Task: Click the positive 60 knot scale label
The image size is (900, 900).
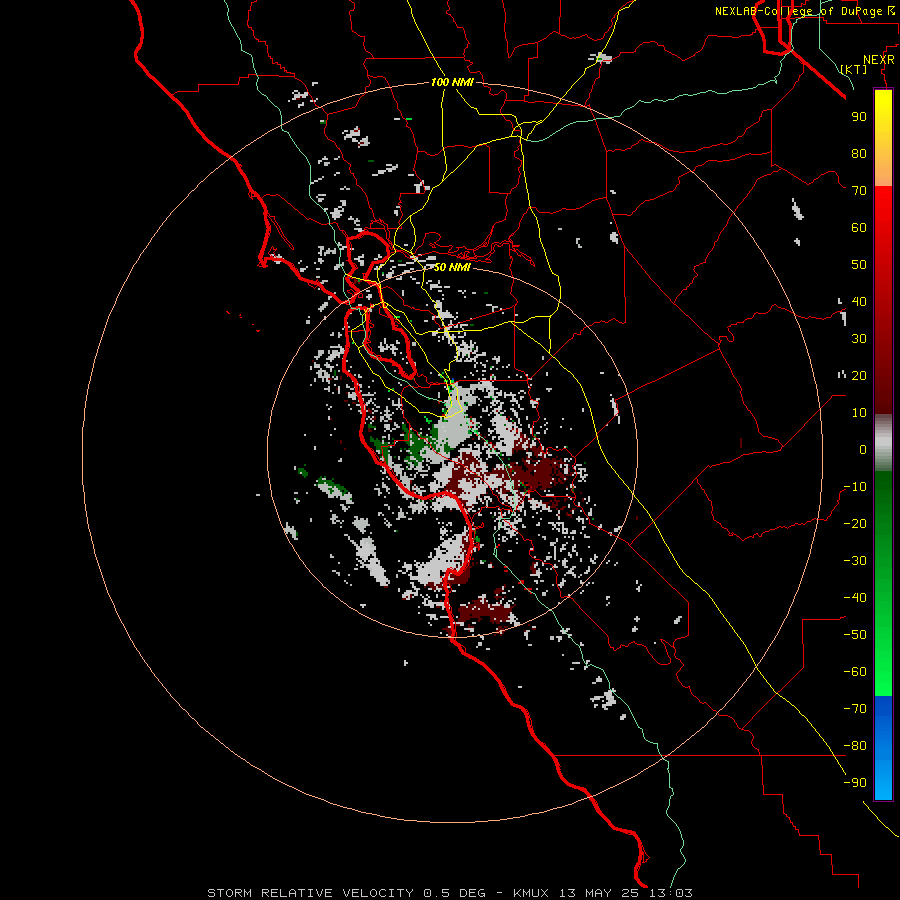Action: (x=859, y=227)
